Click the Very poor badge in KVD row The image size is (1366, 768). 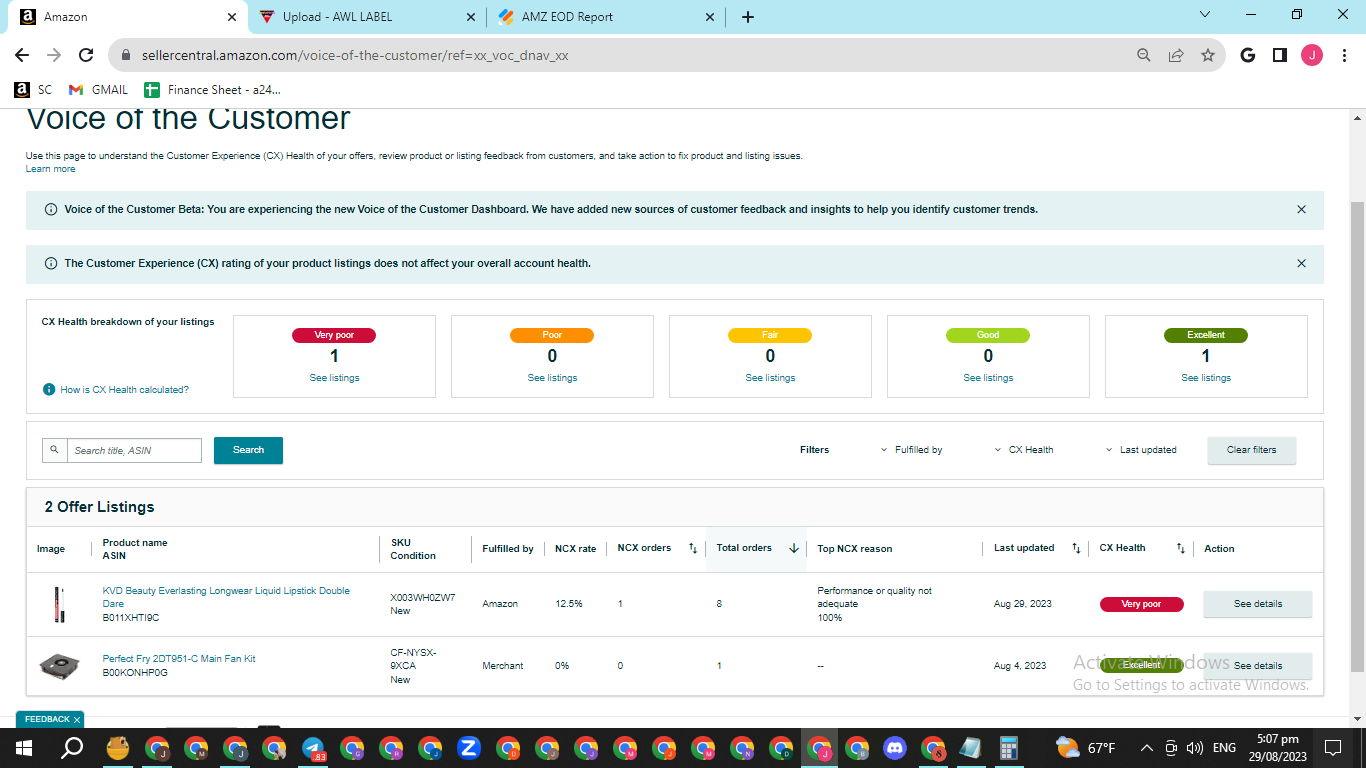pos(1141,604)
